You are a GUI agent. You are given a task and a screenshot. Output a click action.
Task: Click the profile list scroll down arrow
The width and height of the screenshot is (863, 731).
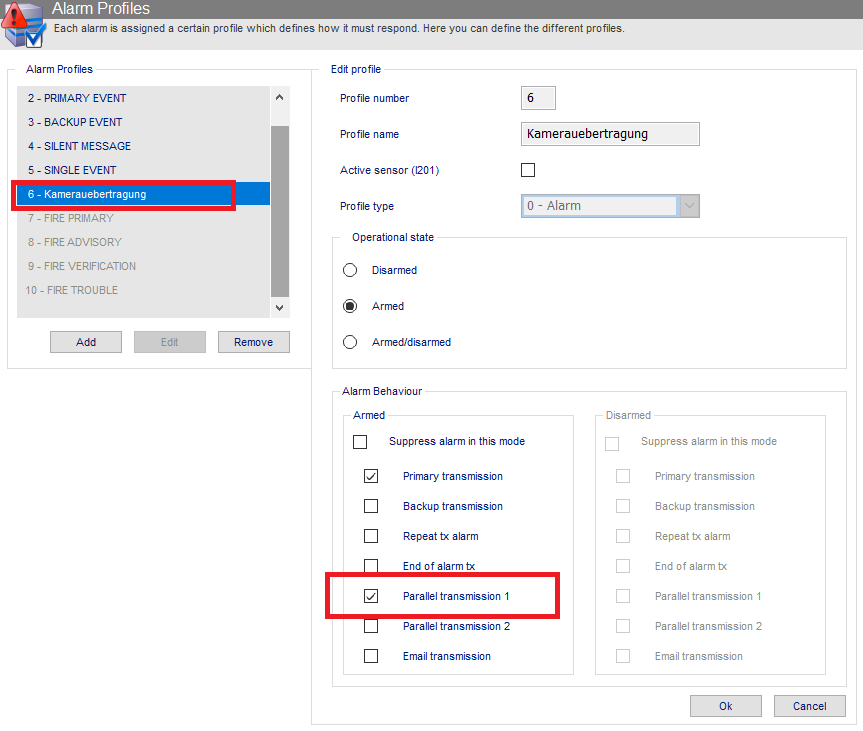click(280, 308)
